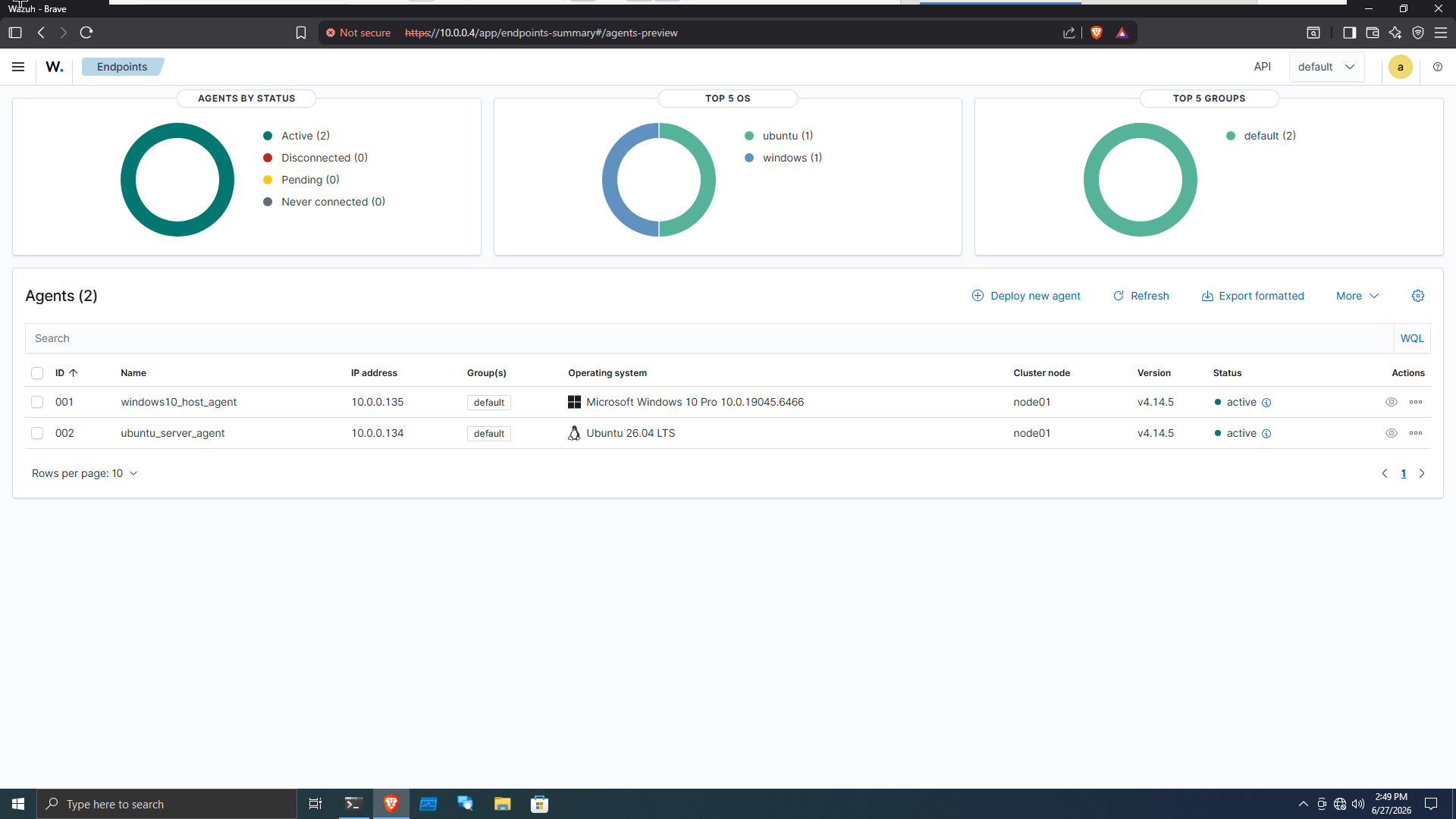The image size is (1456, 819).
Task: Open the Windows Start menu
Action: click(18, 804)
